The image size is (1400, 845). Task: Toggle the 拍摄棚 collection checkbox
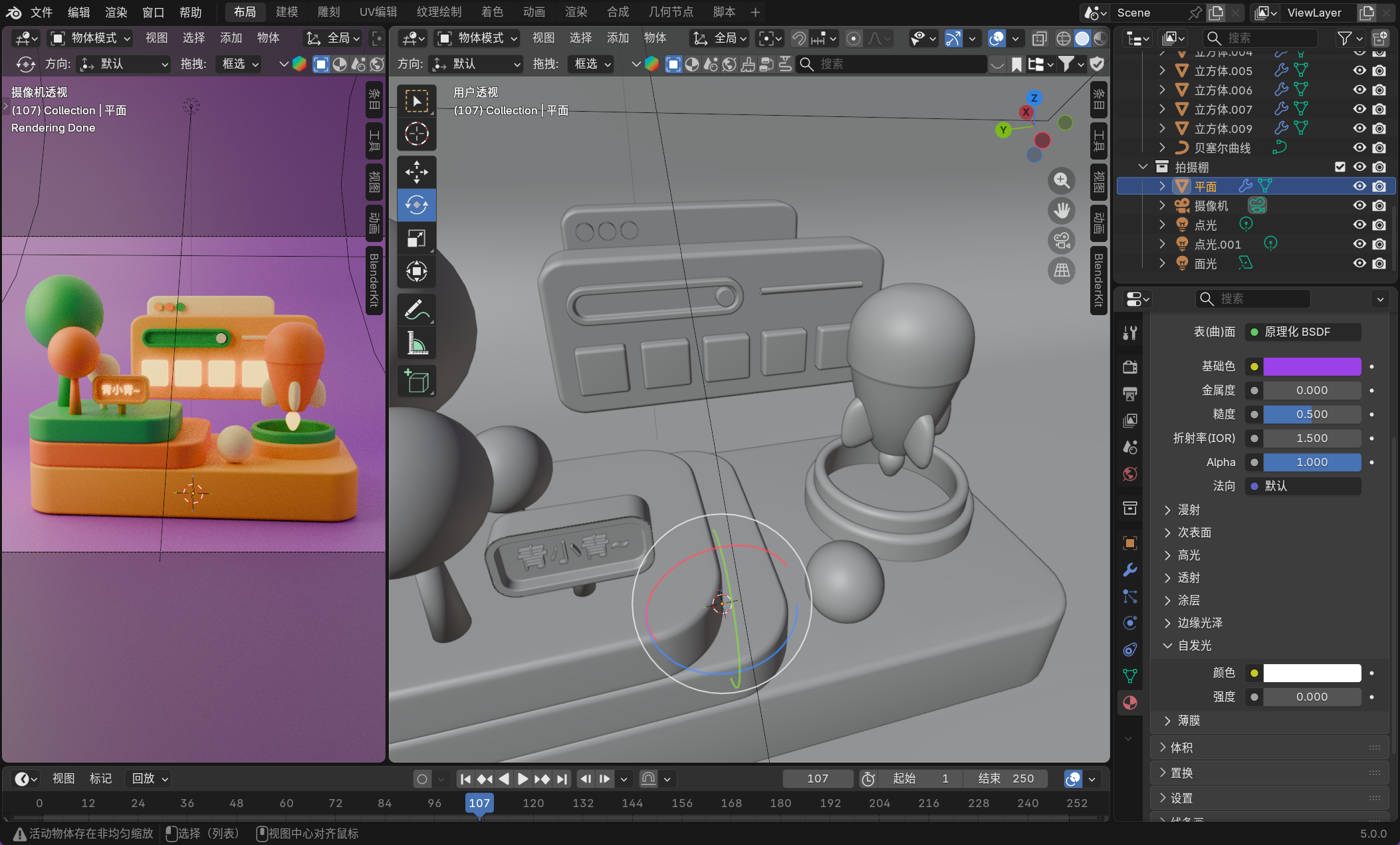pos(1340,167)
